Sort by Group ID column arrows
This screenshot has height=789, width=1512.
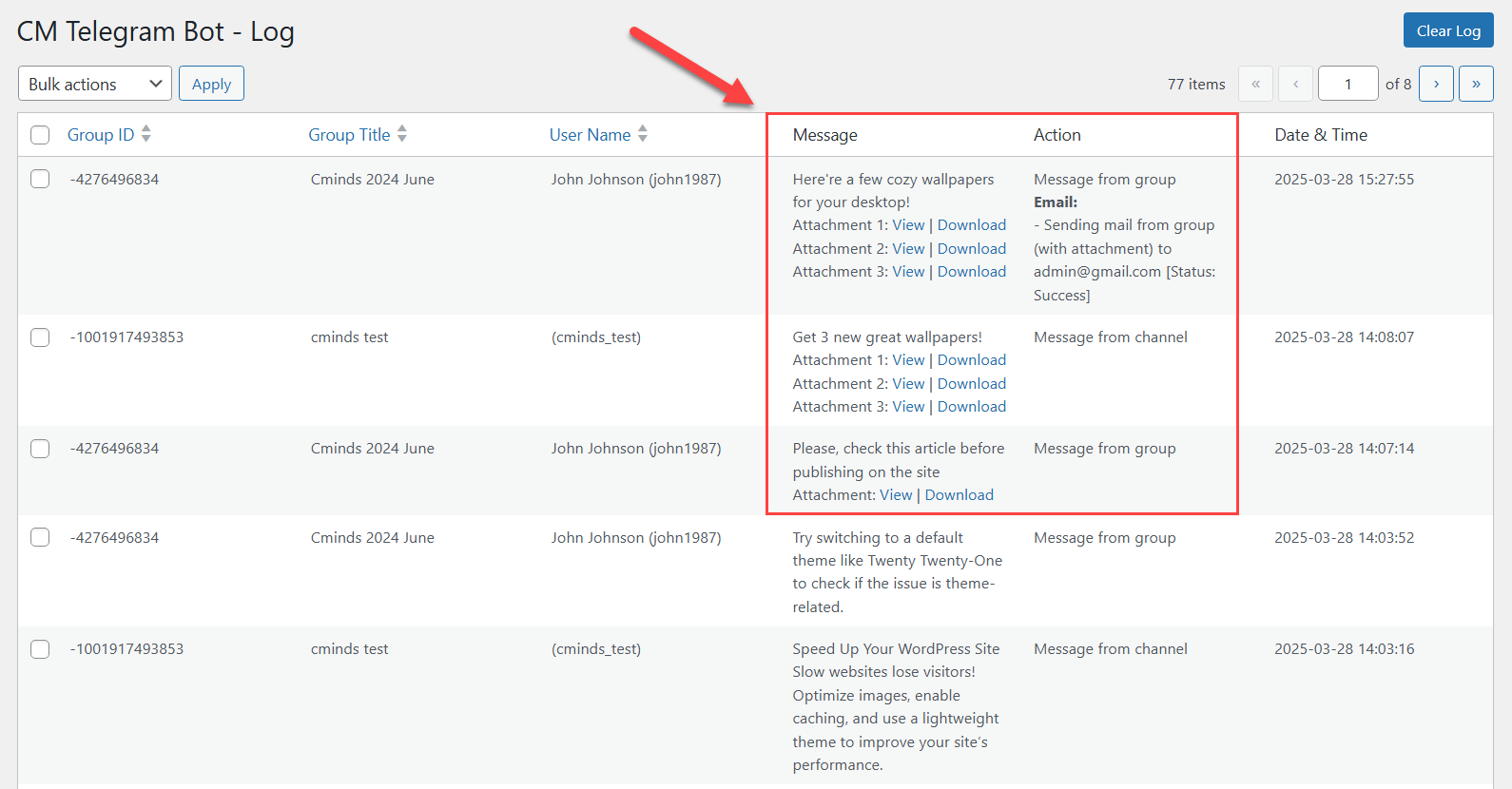point(145,134)
